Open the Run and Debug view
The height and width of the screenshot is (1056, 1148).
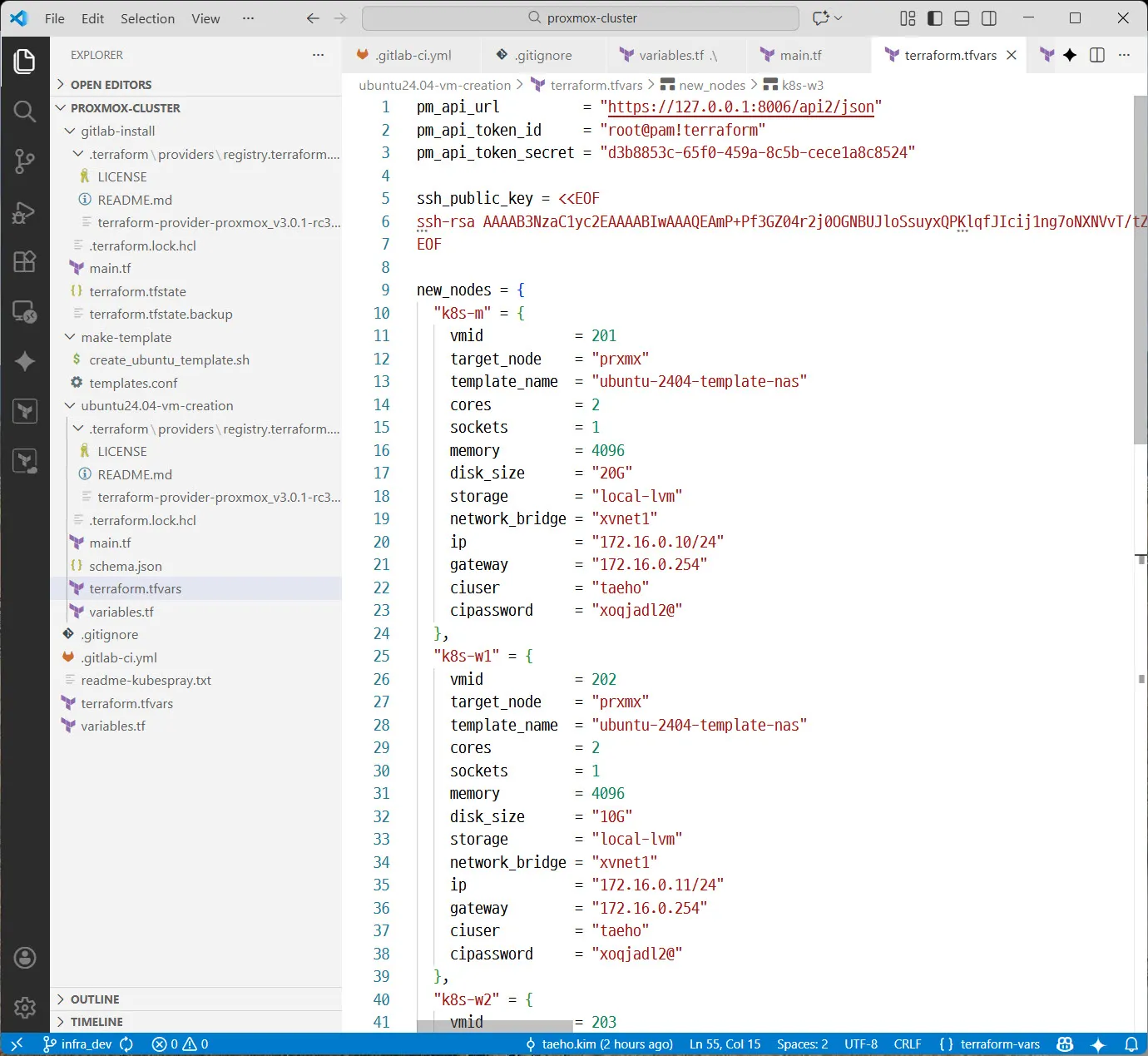(x=25, y=212)
